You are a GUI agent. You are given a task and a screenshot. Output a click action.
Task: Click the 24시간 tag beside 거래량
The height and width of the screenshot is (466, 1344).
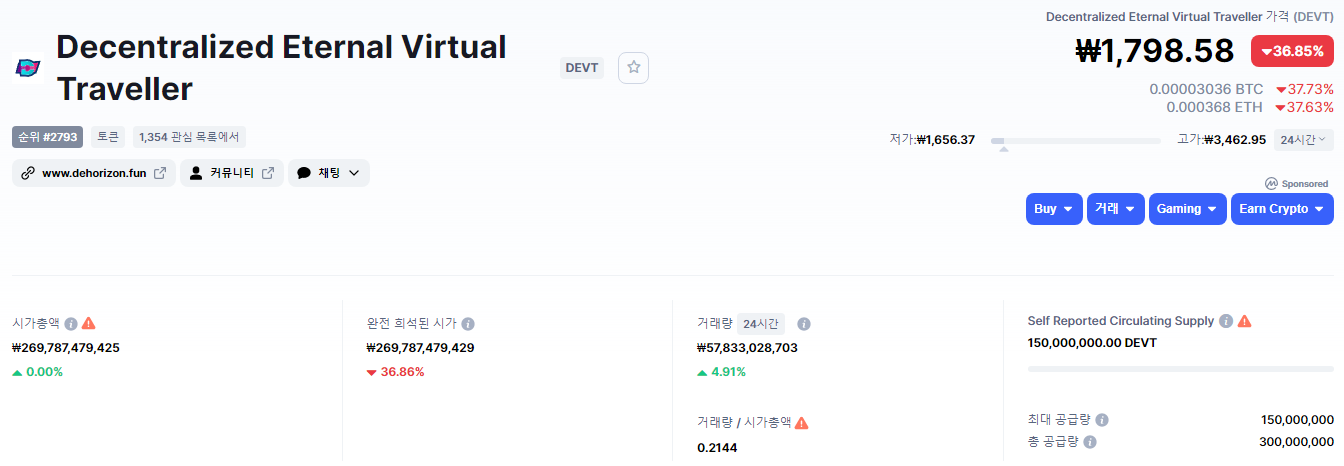761,323
